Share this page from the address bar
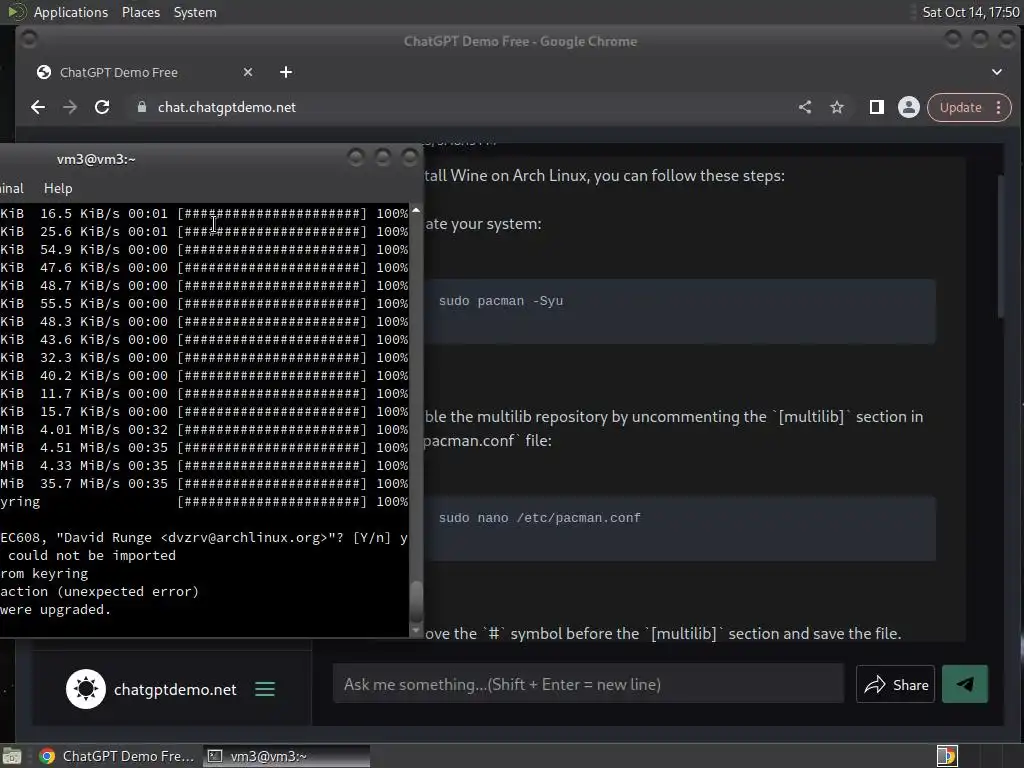The width and height of the screenshot is (1024, 768). click(x=805, y=107)
